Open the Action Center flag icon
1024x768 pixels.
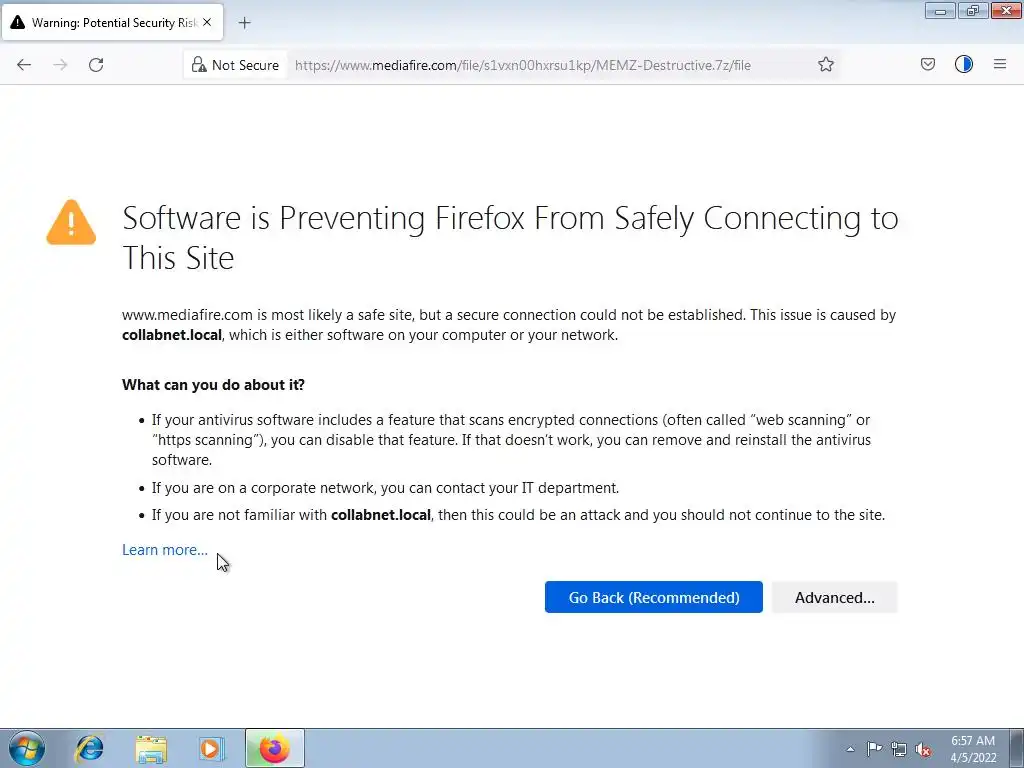(874, 749)
